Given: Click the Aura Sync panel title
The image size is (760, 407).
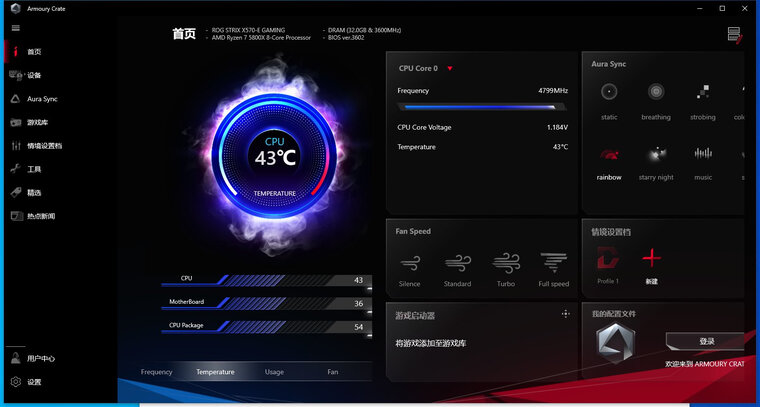Looking at the screenshot, I should [x=609, y=64].
